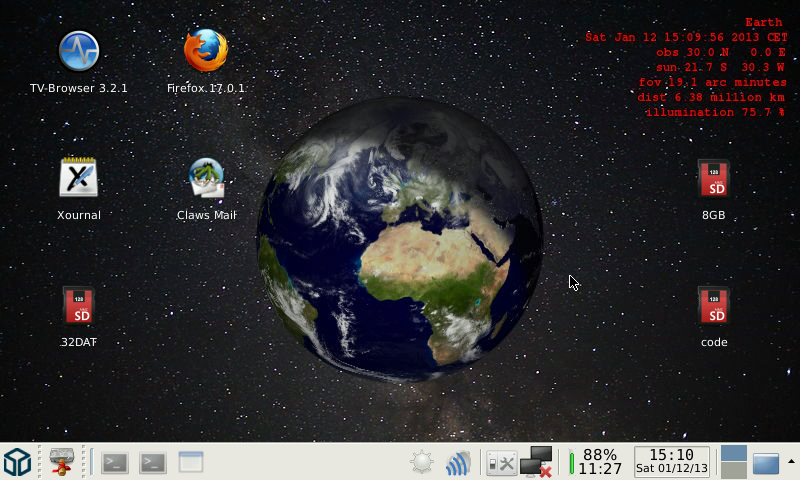Select the code SD card icon
The image size is (800, 480).
(x=713, y=306)
